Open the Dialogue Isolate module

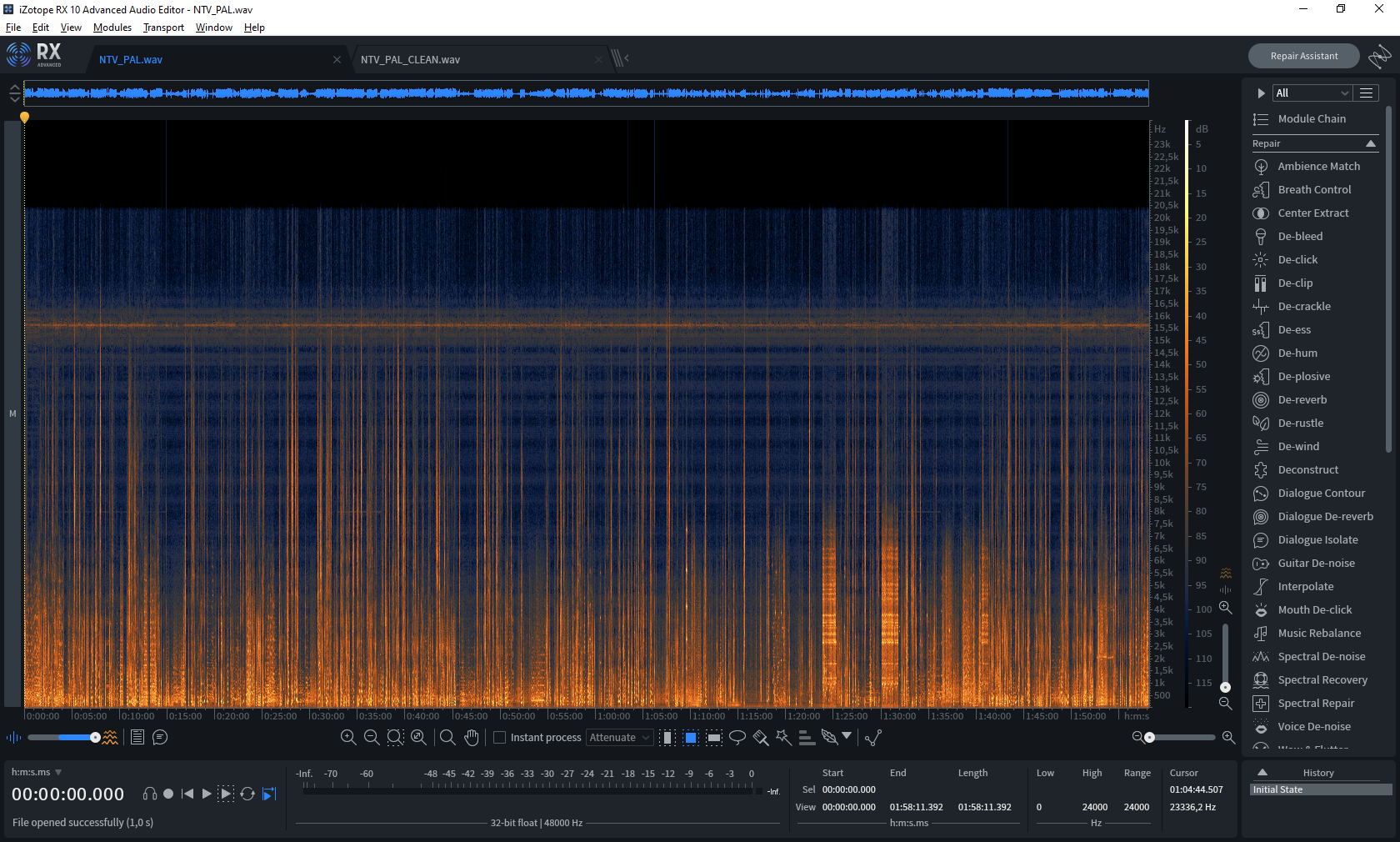(x=1317, y=540)
